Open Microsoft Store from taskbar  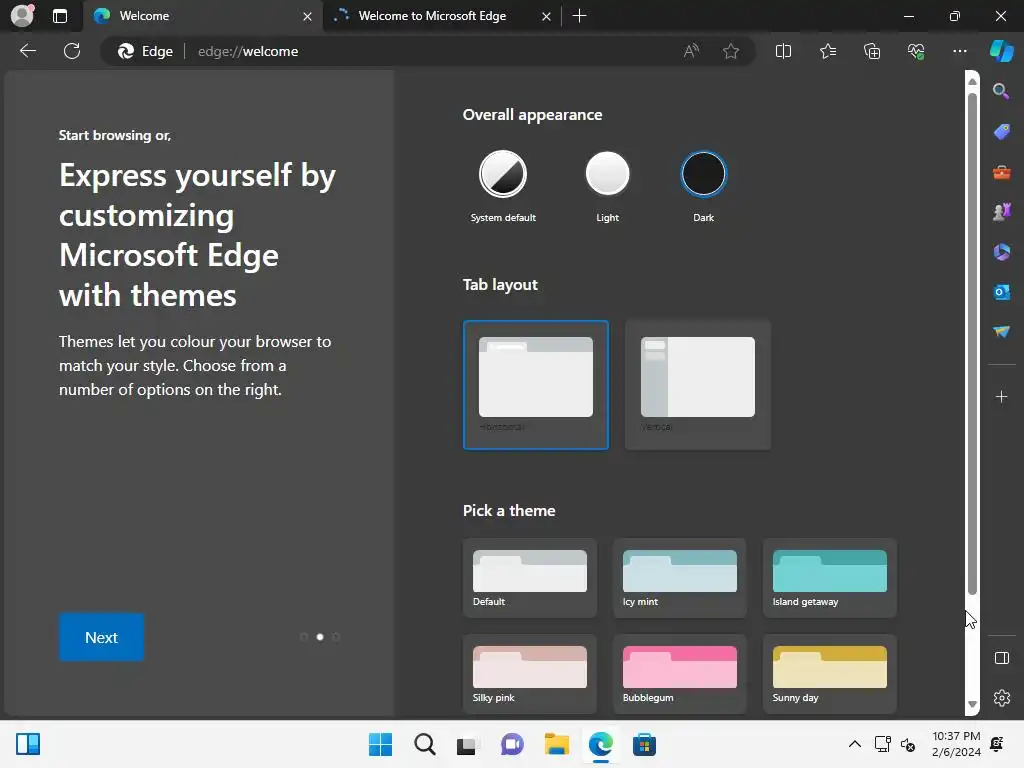coord(644,744)
